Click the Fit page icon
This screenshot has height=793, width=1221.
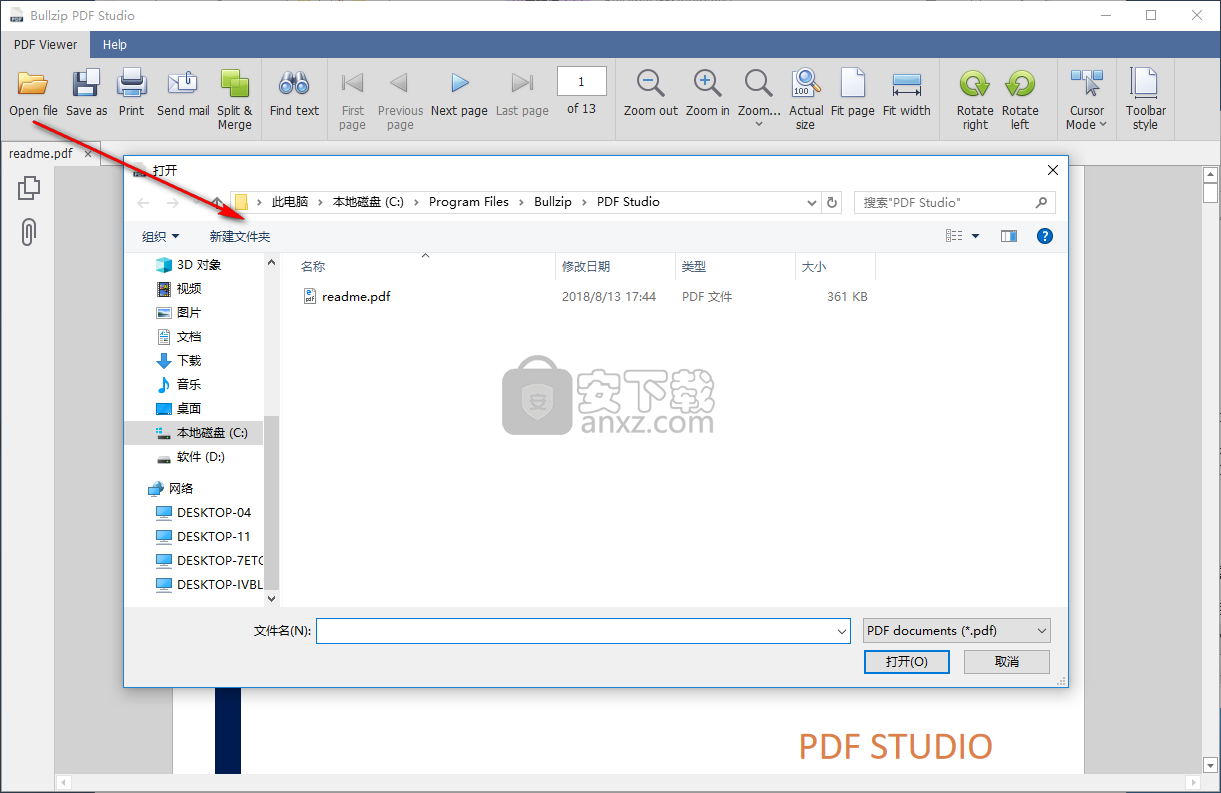(853, 84)
